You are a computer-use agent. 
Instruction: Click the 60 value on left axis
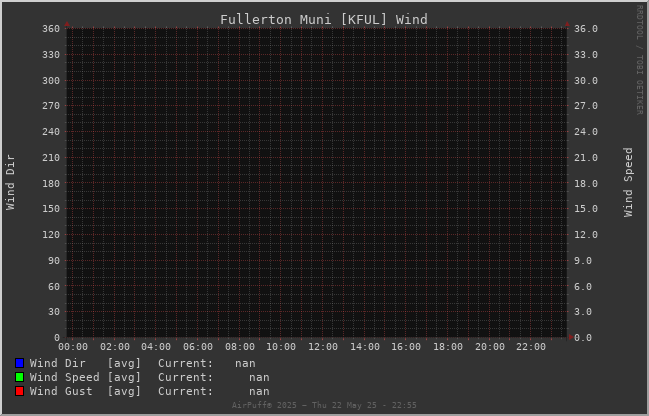[x=54, y=286]
